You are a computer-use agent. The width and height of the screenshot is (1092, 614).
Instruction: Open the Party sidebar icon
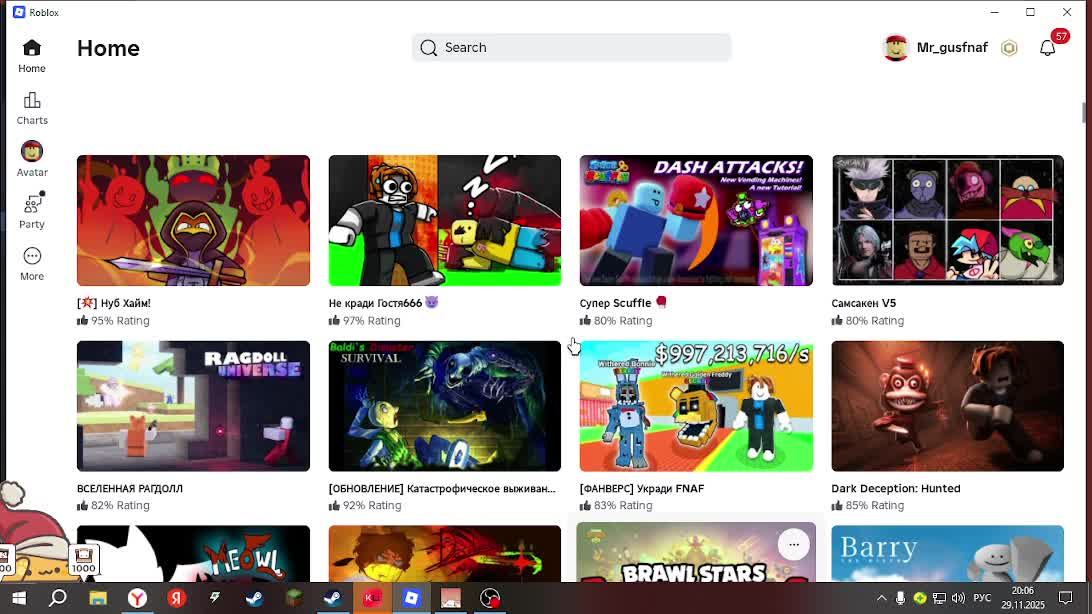32,204
